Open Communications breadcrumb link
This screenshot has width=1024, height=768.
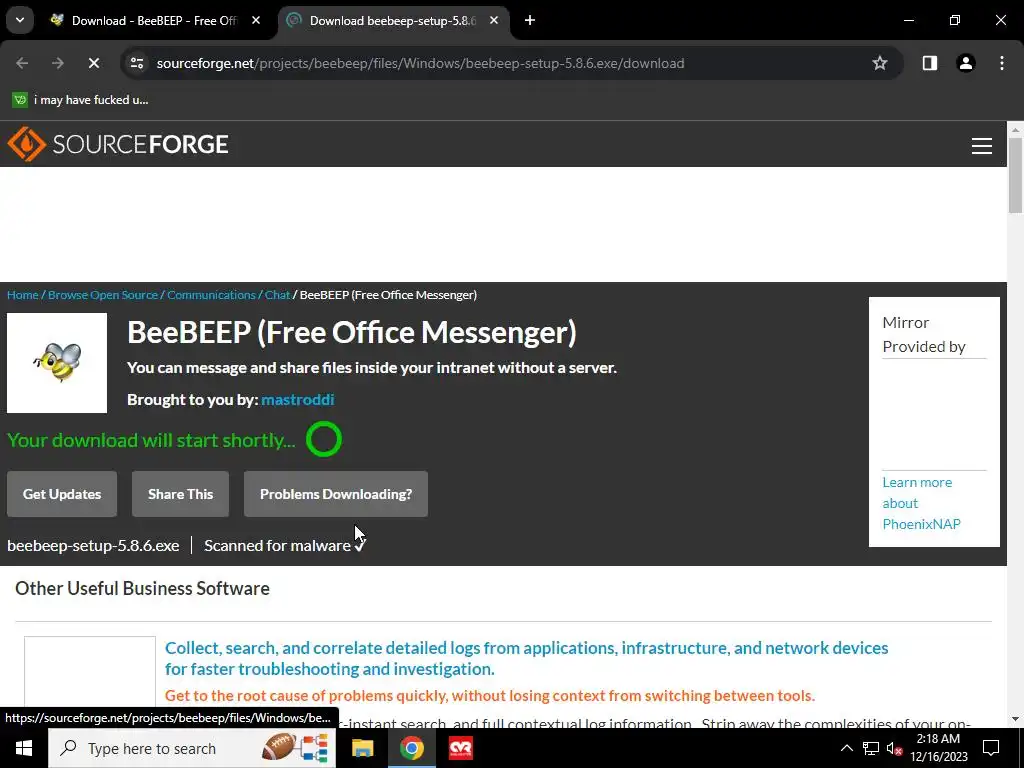click(211, 295)
